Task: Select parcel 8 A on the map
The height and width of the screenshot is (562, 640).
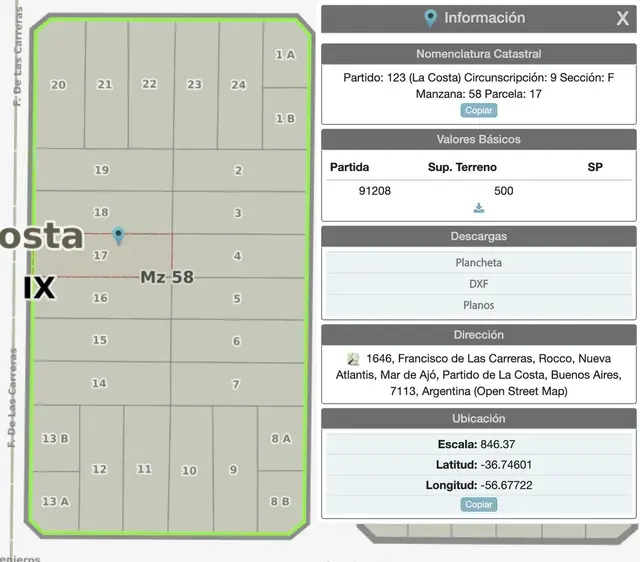Action: pos(281,439)
